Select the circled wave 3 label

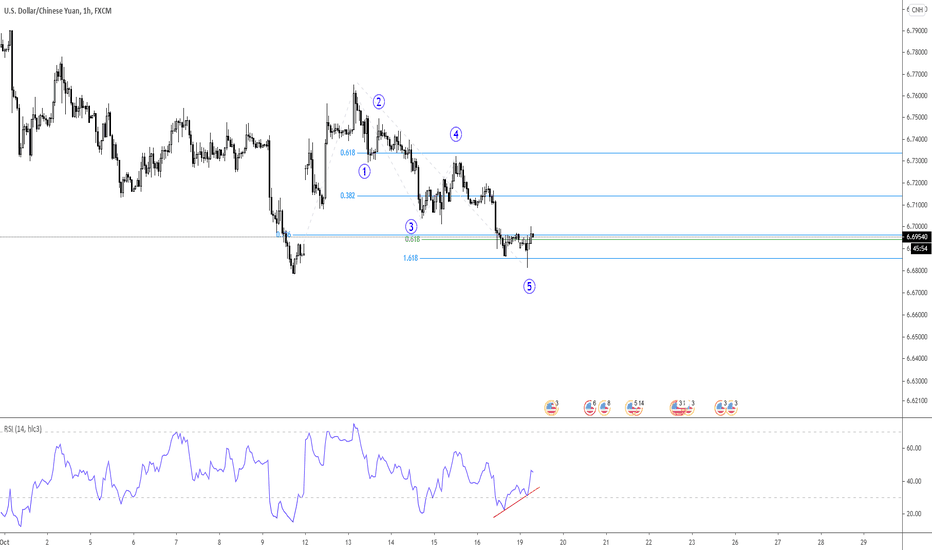[x=411, y=227]
